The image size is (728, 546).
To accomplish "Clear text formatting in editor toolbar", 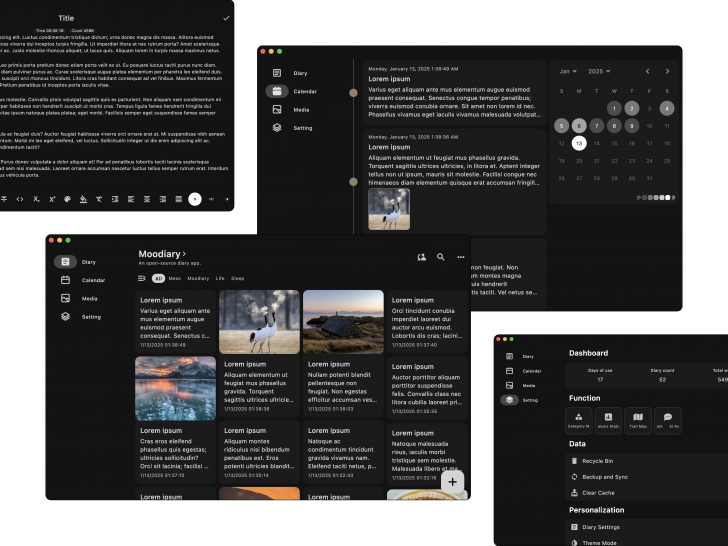I will pos(99,199).
